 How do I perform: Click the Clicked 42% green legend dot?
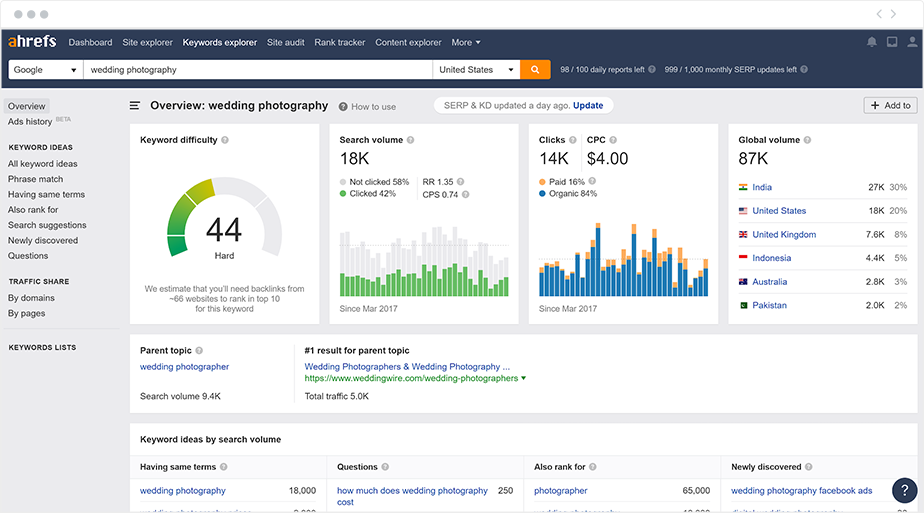tap(343, 193)
